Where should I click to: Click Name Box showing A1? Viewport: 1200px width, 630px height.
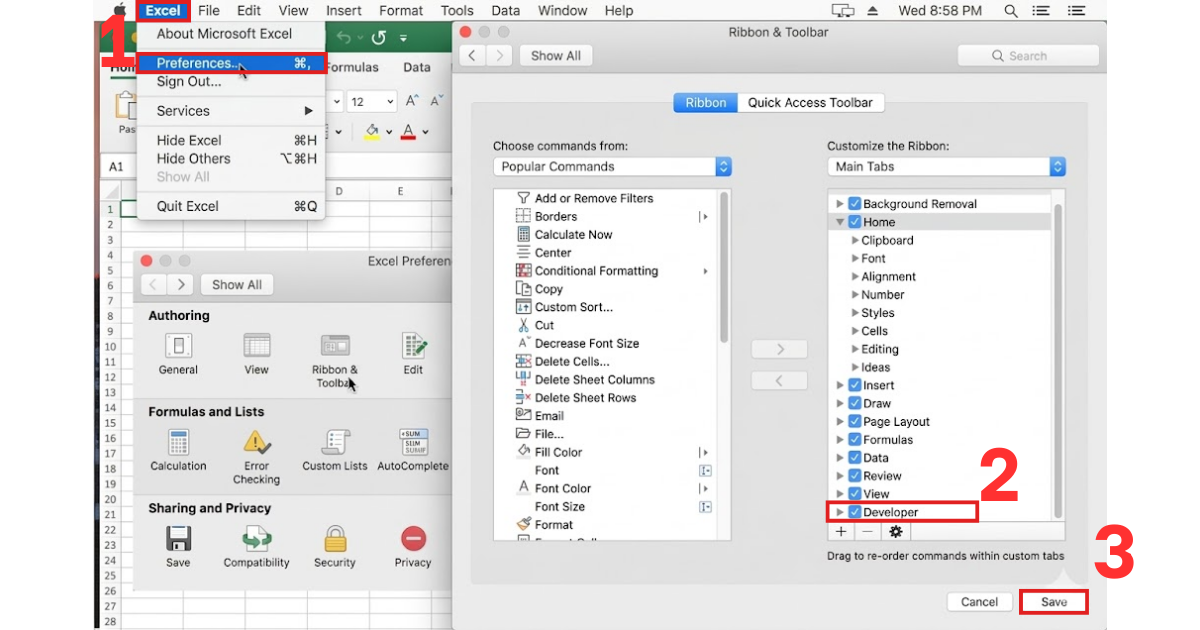(x=117, y=166)
